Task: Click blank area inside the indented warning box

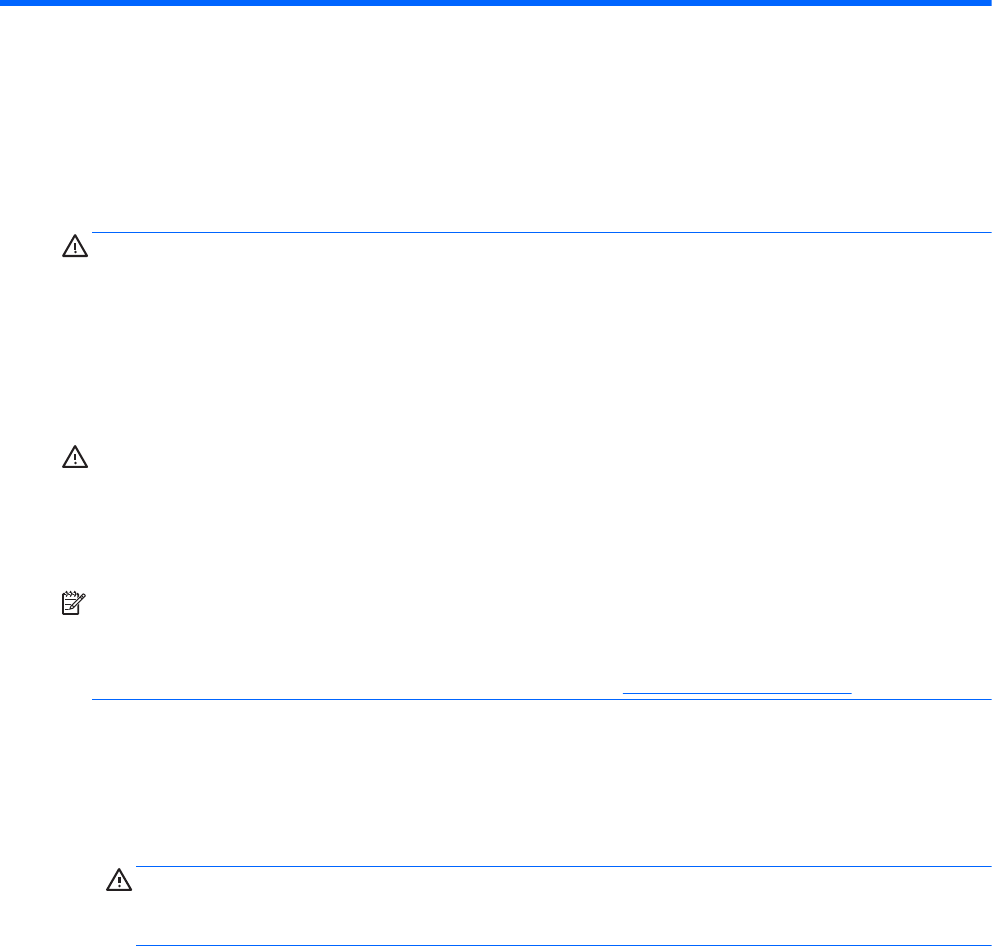Action: [x=564, y=906]
